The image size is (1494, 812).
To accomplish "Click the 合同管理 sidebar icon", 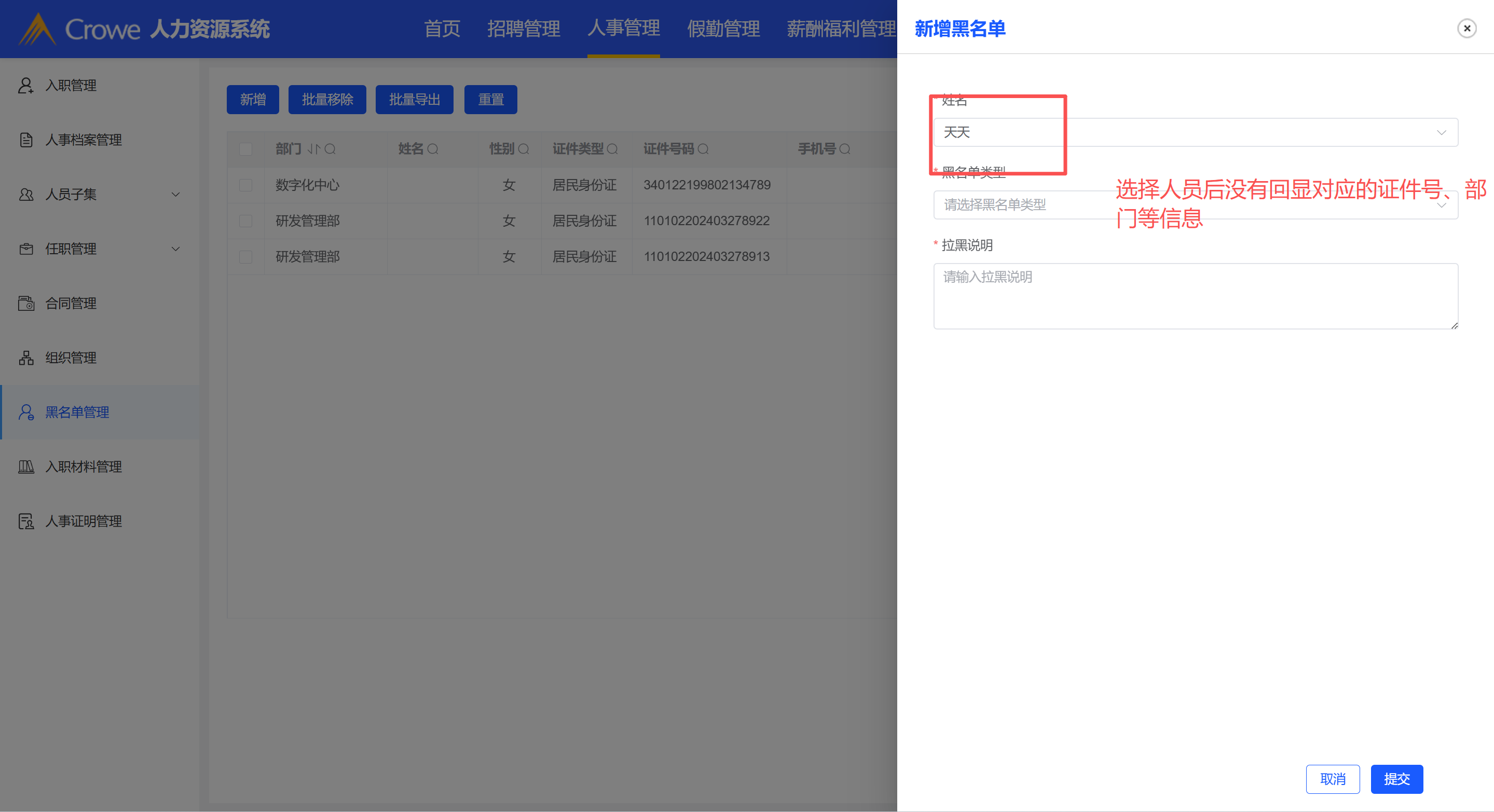I will (25, 304).
